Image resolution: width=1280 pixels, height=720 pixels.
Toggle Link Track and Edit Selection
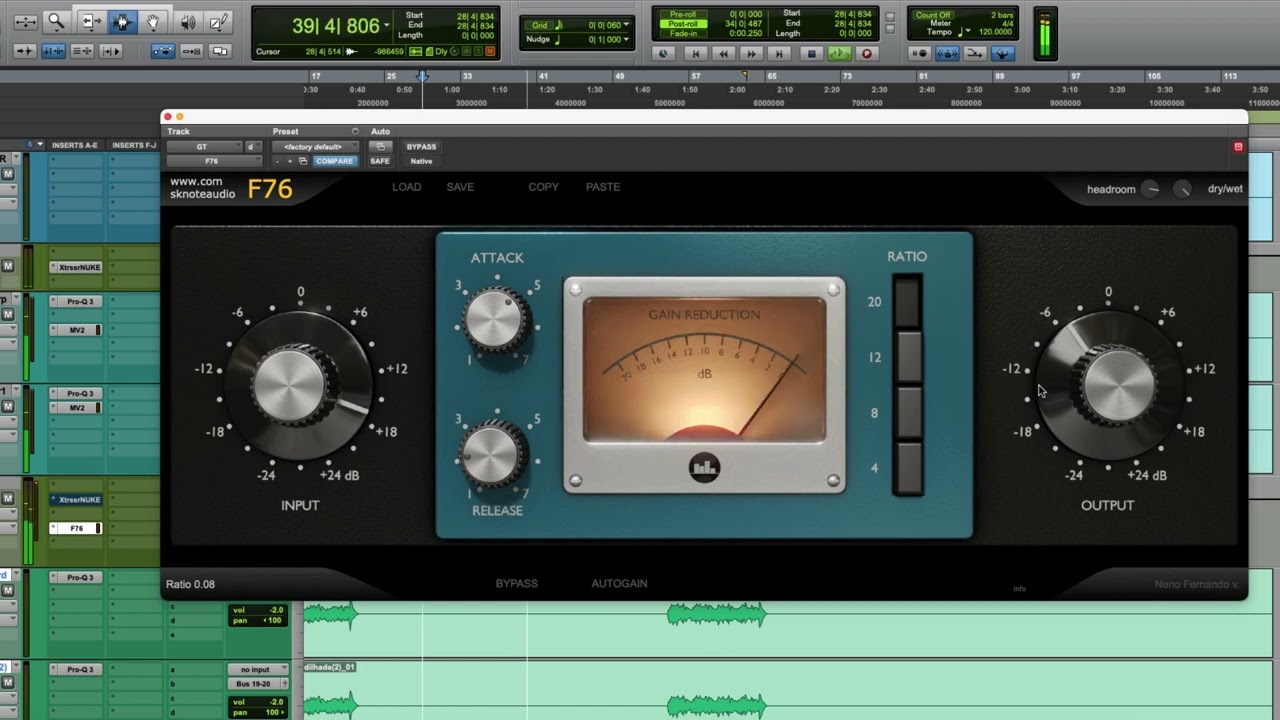pyautogui.click(x=82, y=51)
